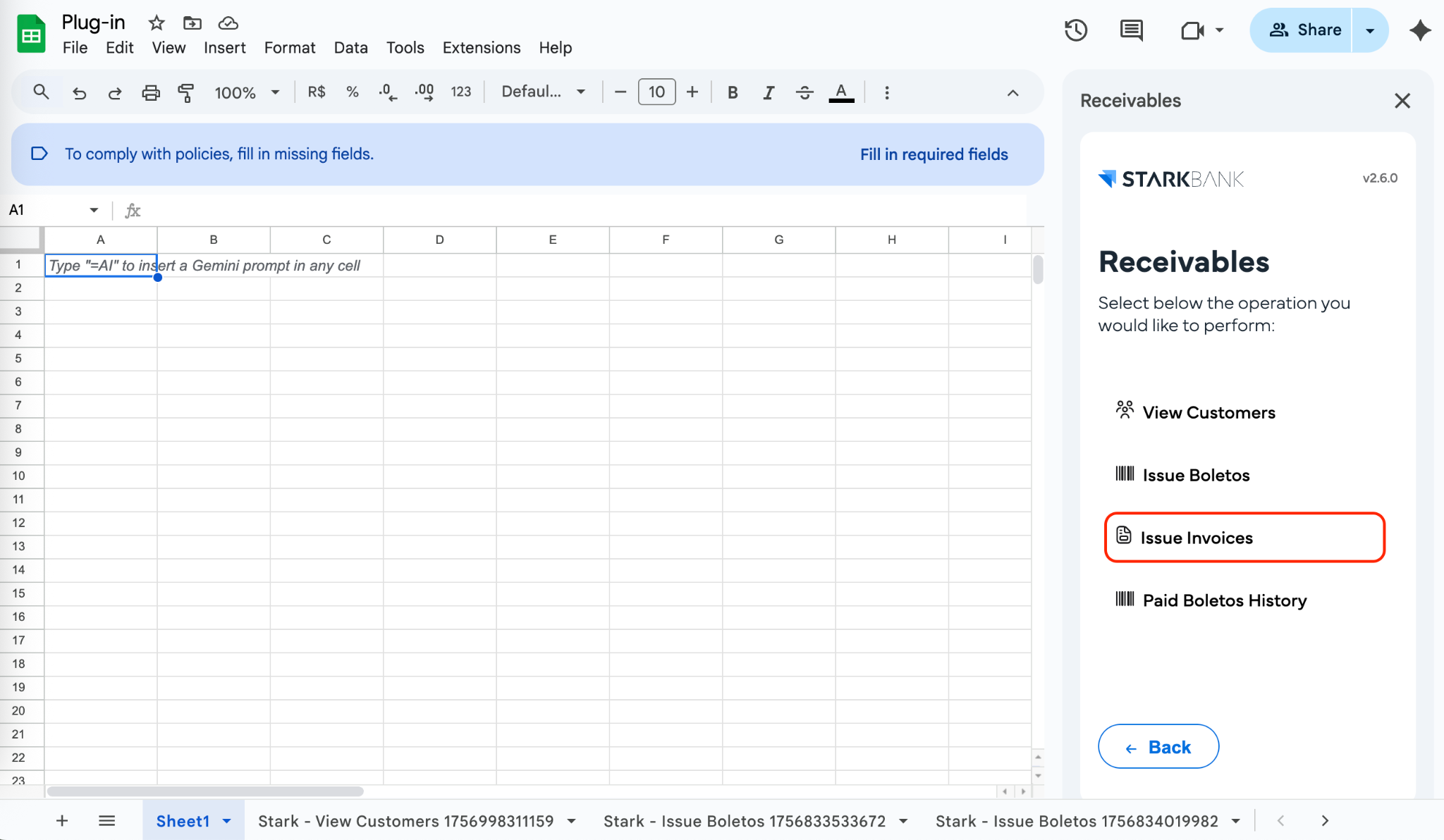Click the print icon
This screenshot has width=1444, height=840.
pos(151,92)
